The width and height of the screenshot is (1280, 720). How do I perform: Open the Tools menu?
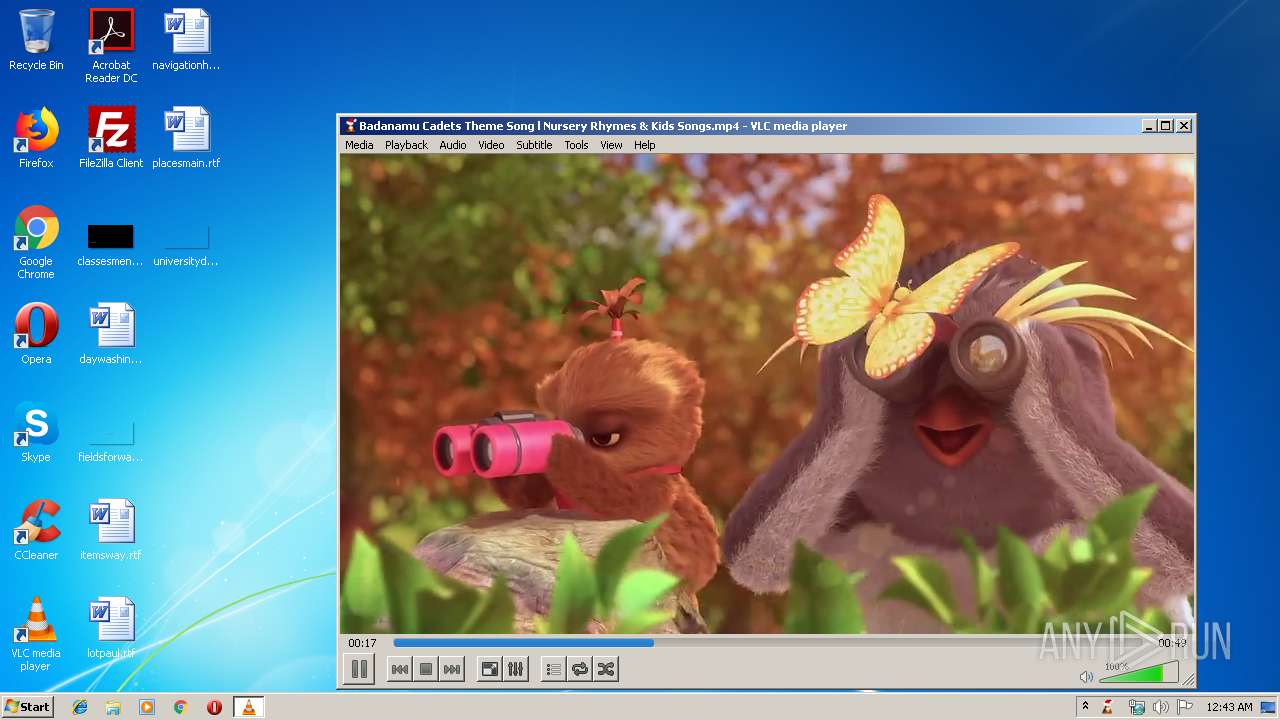[x=576, y=145]
